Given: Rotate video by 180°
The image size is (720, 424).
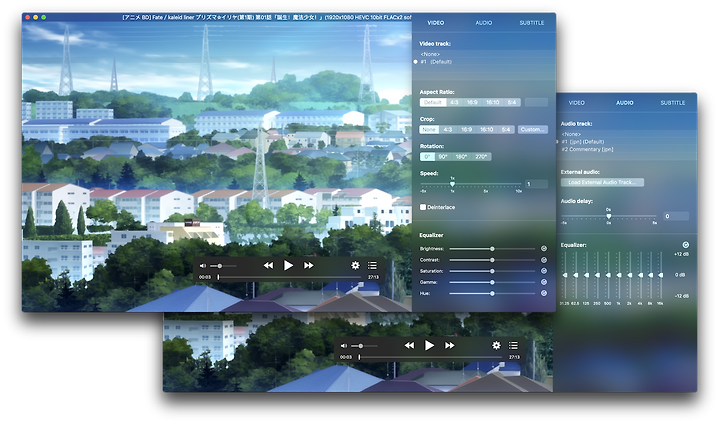Looking at the screenshot, I should click(461, 157).
